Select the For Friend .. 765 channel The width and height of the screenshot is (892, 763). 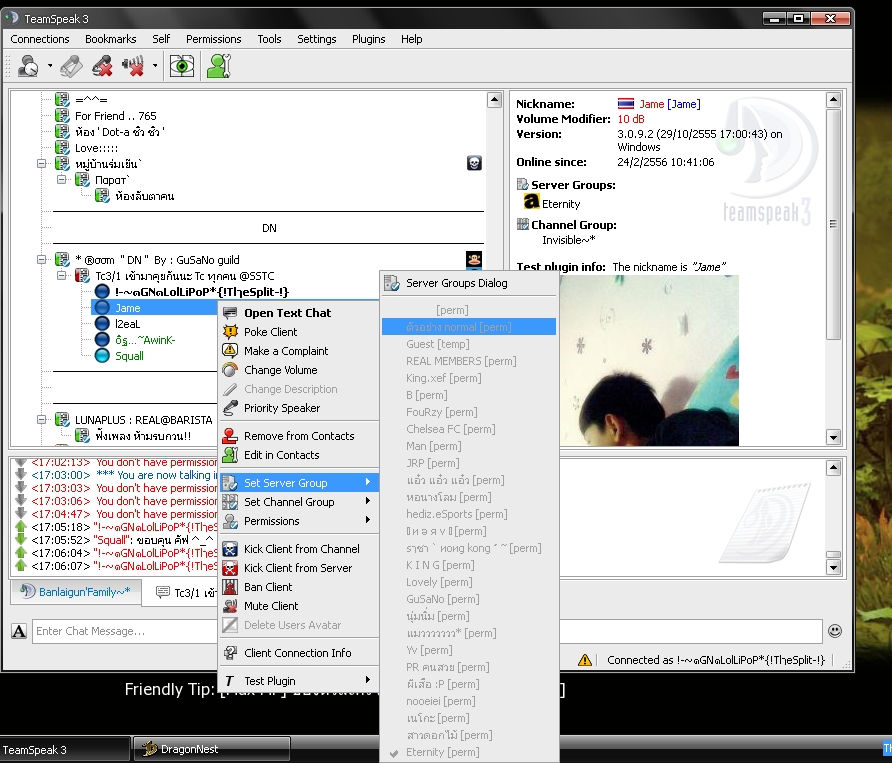115,116
